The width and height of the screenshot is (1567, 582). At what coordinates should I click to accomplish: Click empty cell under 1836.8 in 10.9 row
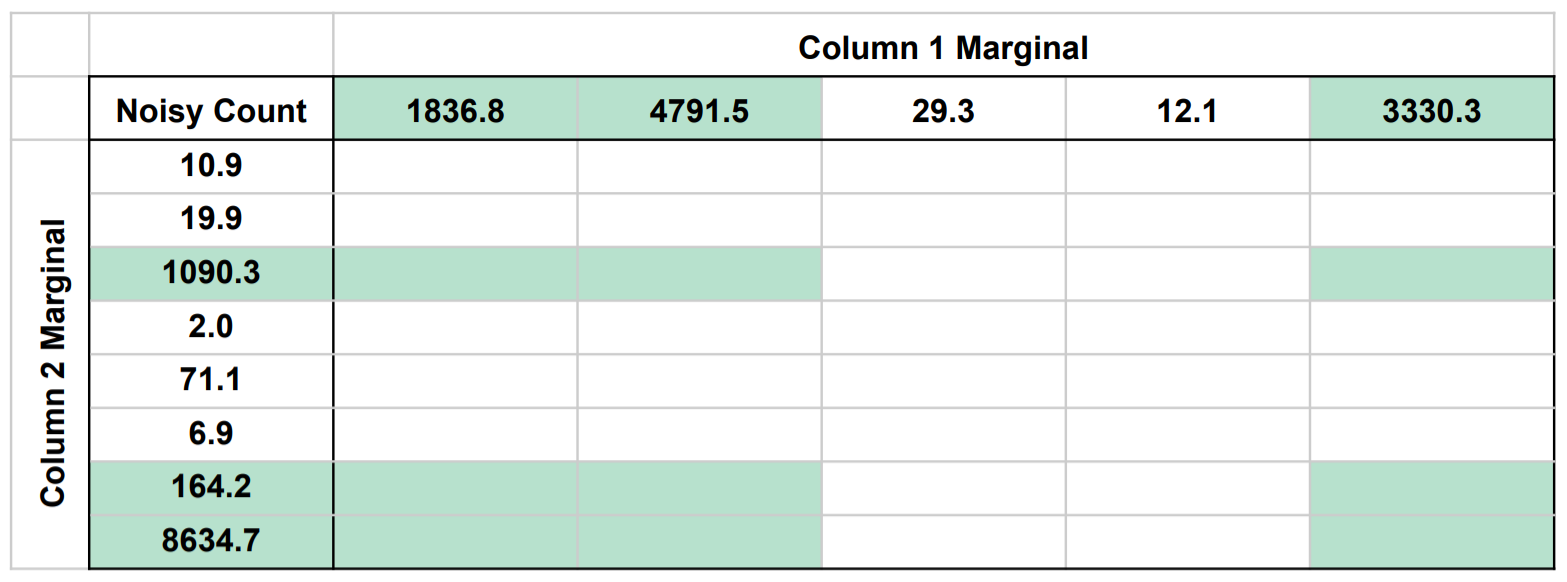pyautogui.click(x=455, y=166)
